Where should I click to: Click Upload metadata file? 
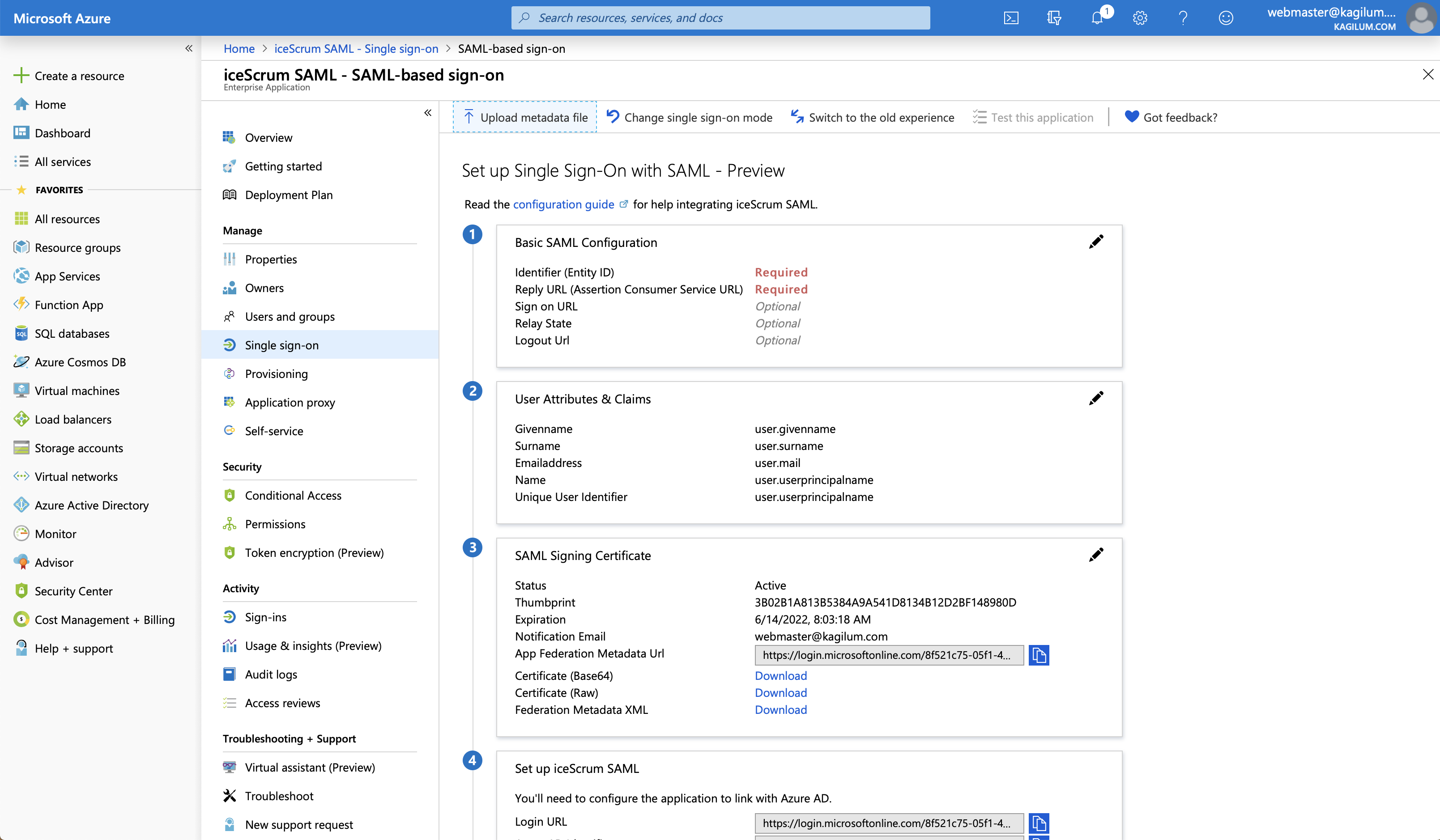click(524, 117)
